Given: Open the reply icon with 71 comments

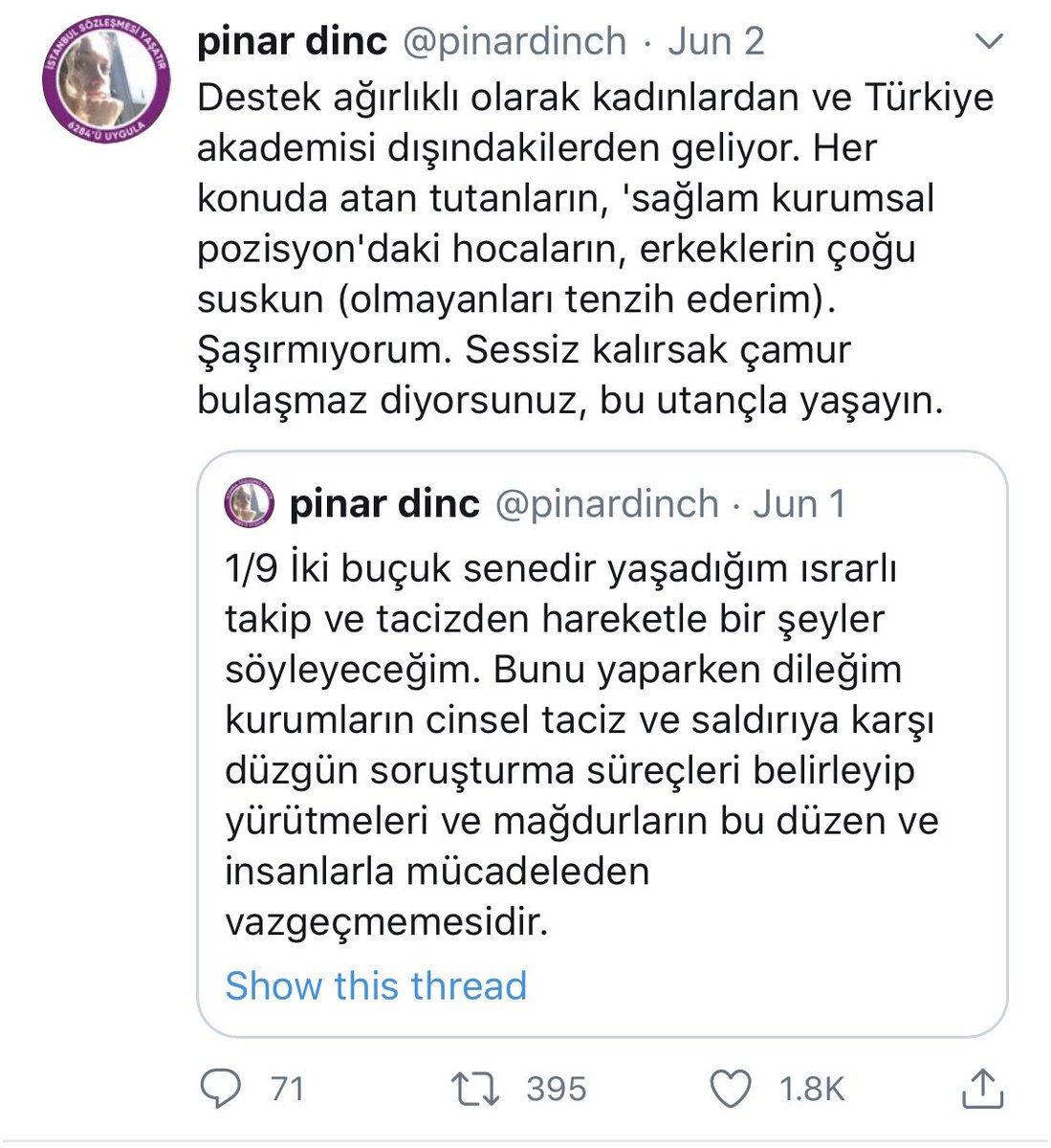Looking at the screenshot, I should (x=221, y=1089).
